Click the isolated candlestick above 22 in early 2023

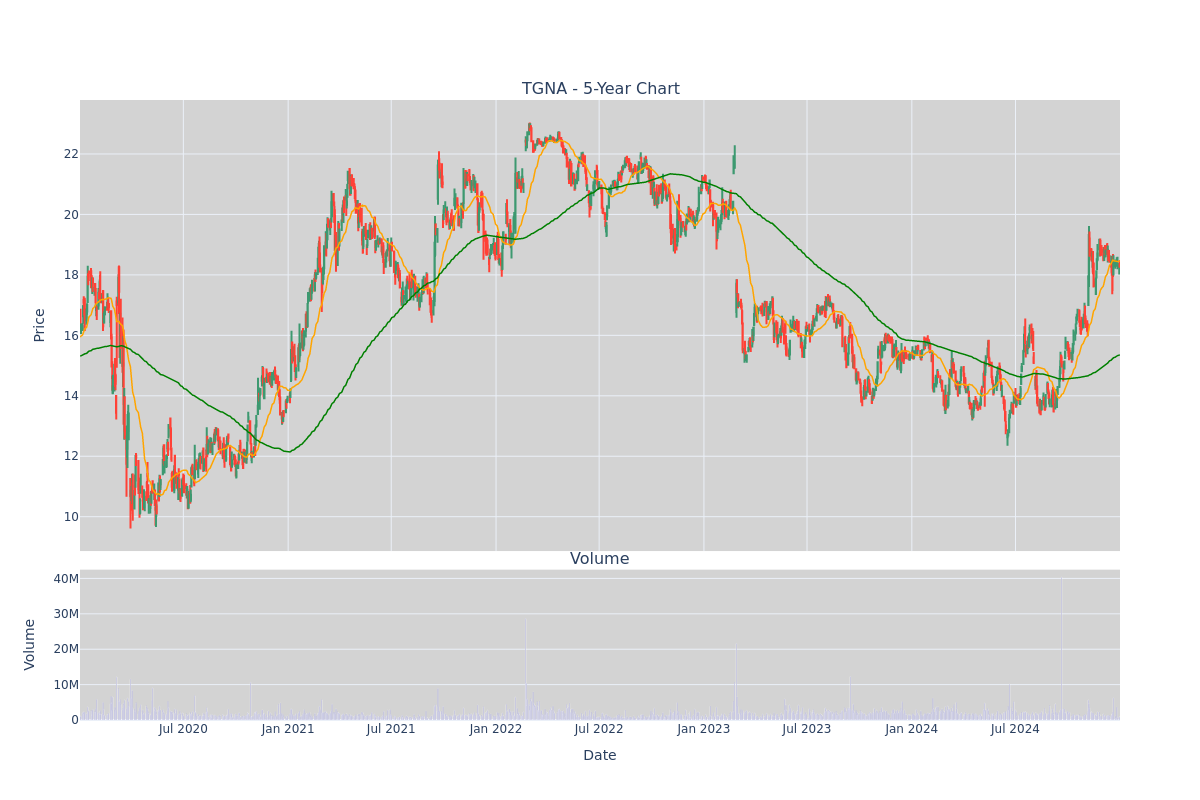[734, 159]
